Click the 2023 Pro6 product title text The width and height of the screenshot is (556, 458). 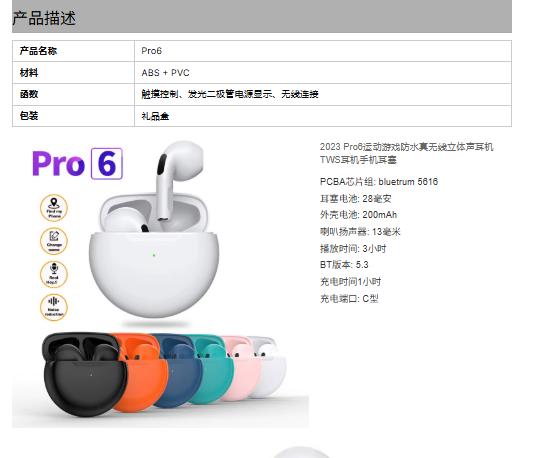tap(406, 153)
